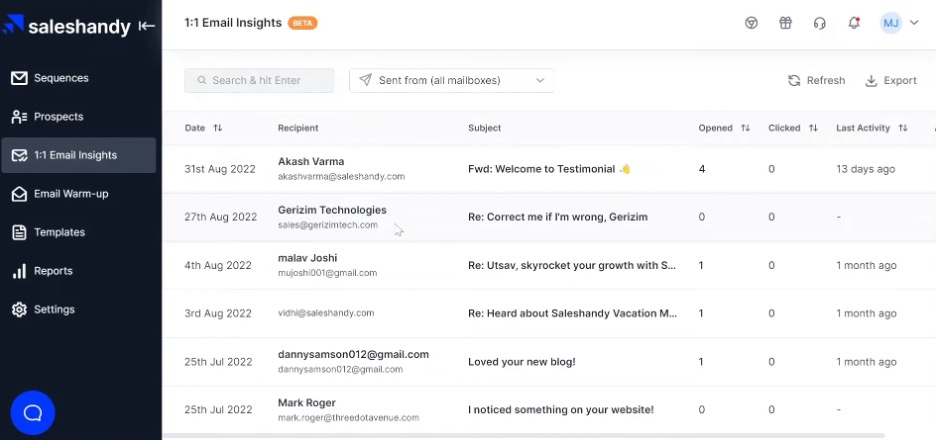Go to Settings in the sidebar

click(79, 309)
